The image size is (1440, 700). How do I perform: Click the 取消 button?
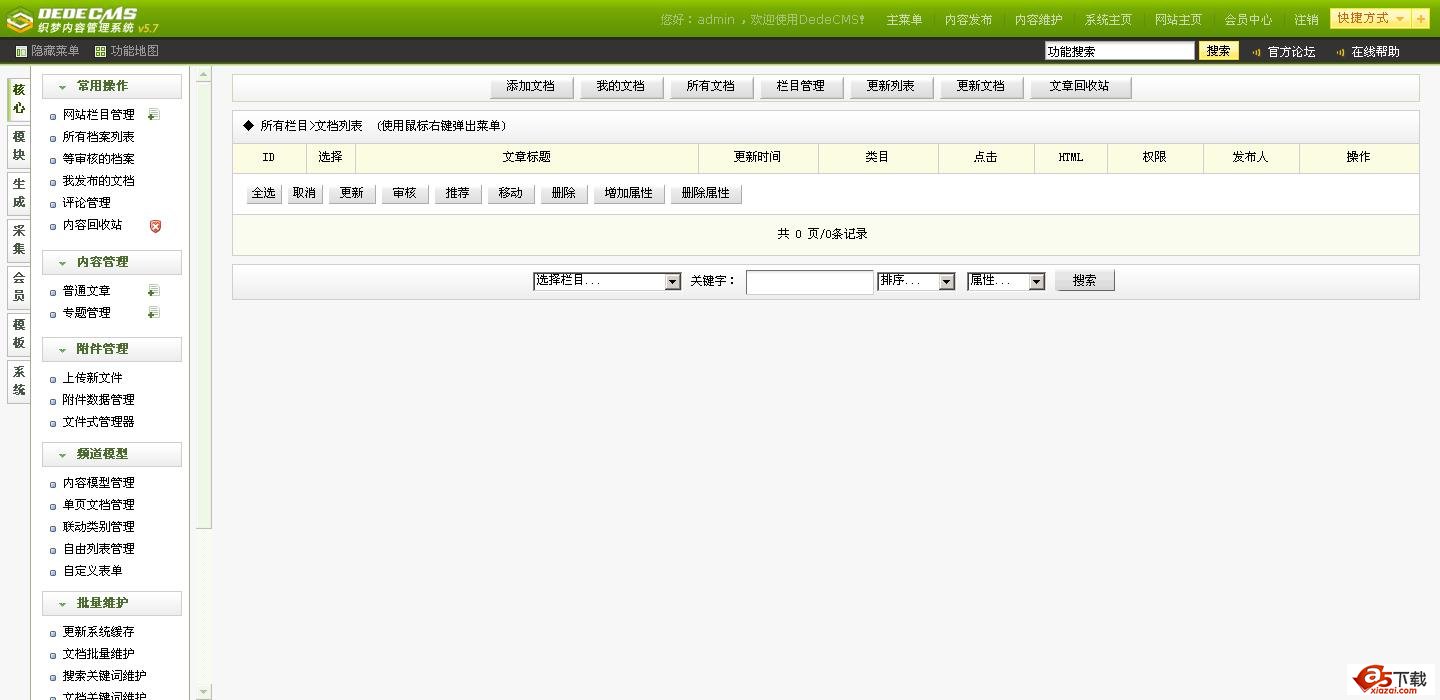coord(305,194)
